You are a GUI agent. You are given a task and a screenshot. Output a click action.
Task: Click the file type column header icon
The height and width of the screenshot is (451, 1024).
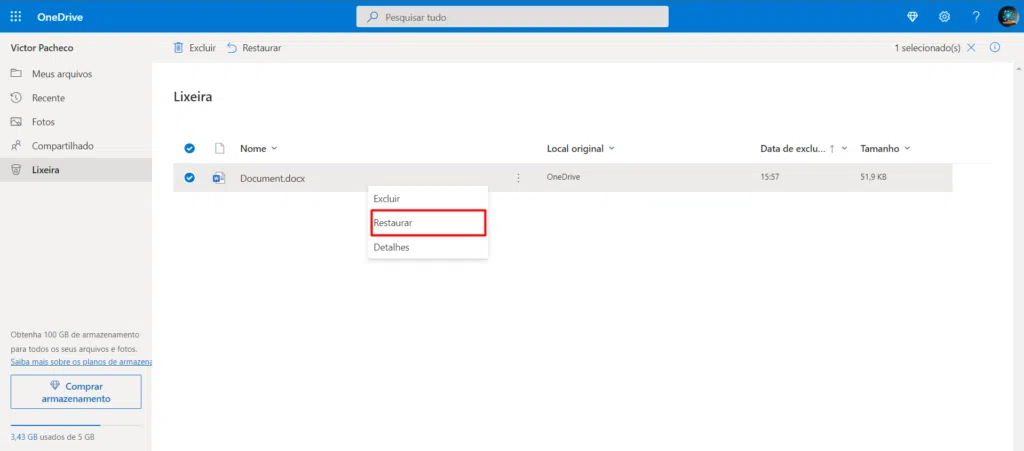click(219, 148)
